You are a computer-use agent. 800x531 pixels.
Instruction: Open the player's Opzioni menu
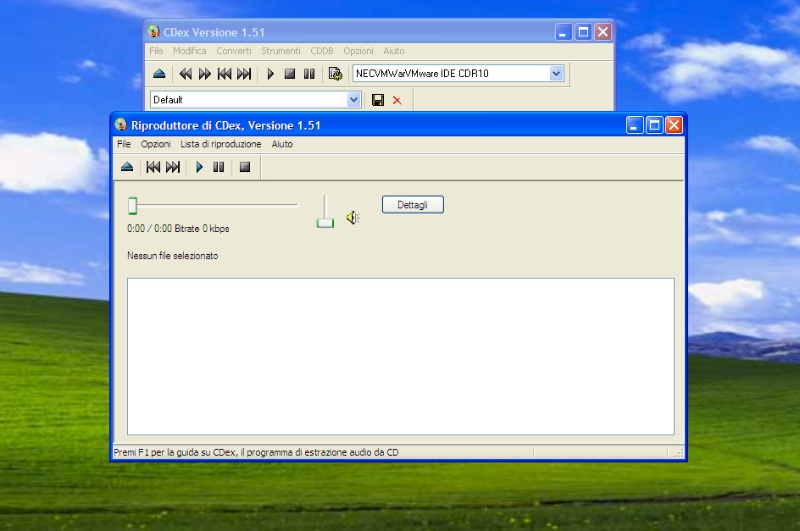click(155, 144)
